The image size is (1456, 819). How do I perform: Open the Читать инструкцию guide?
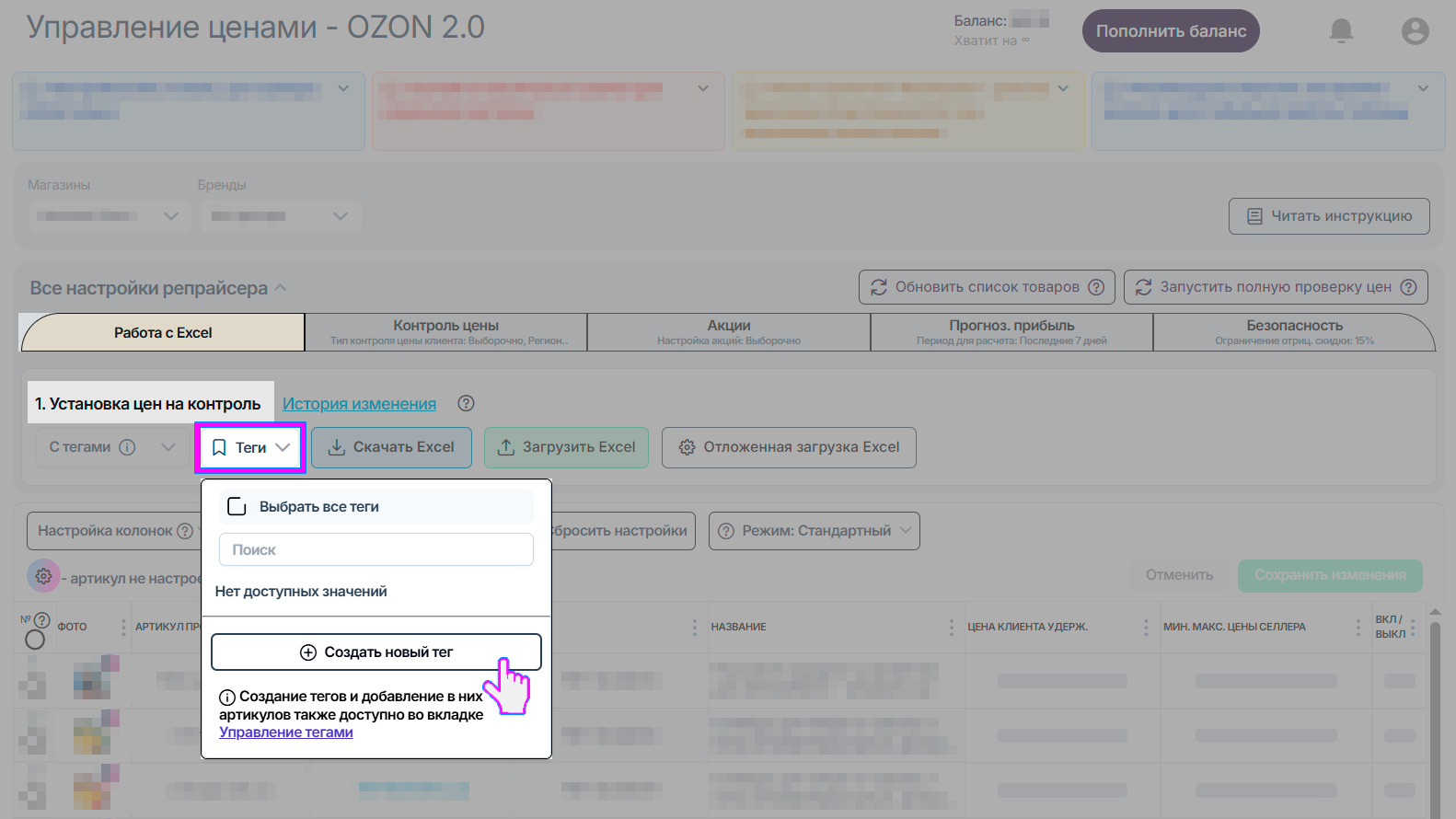point(1329,216)
